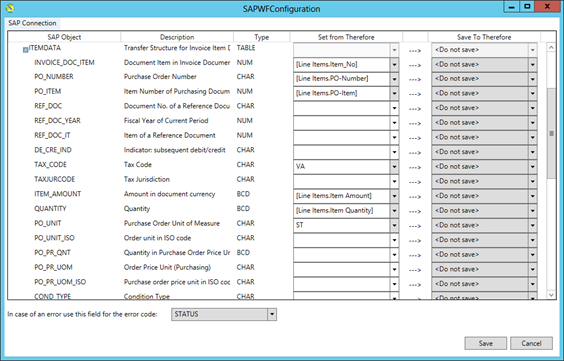Open the SAP Connection menu

point(32,23)
